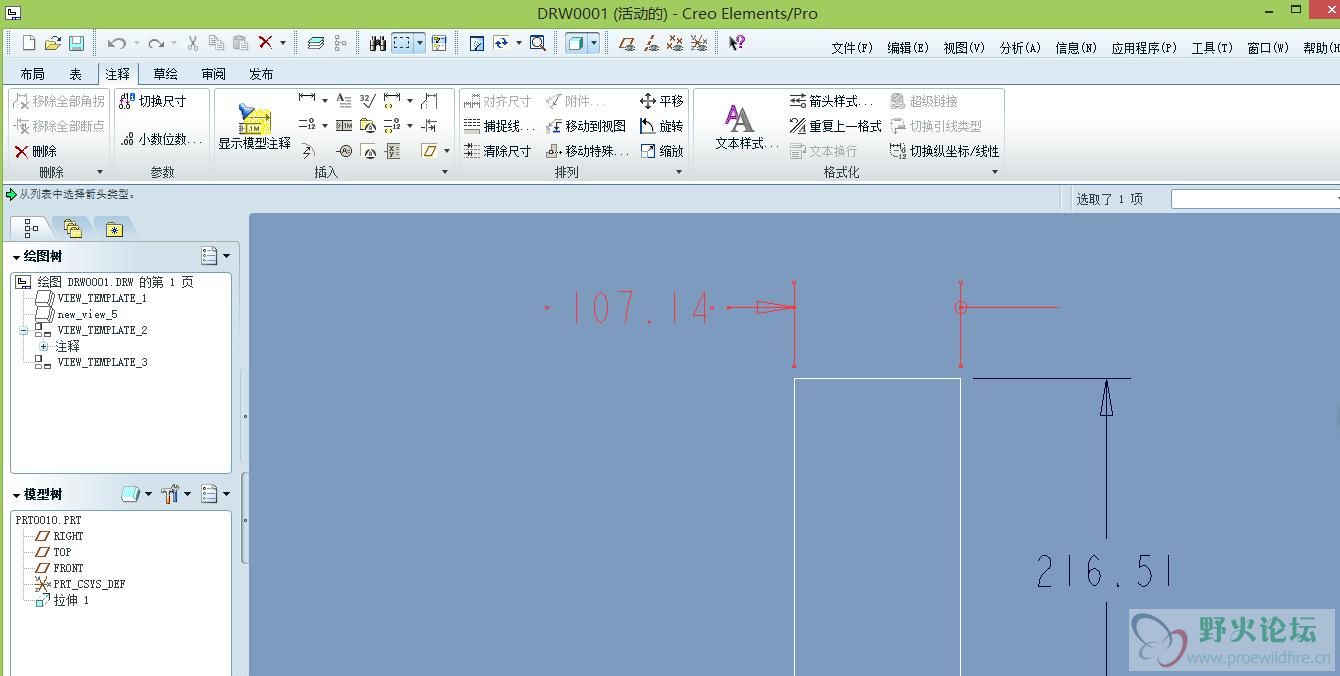This screenshot has height=676, width=1340.
Task: Open the selection box tool dropdown arrow
Action: 420,43
